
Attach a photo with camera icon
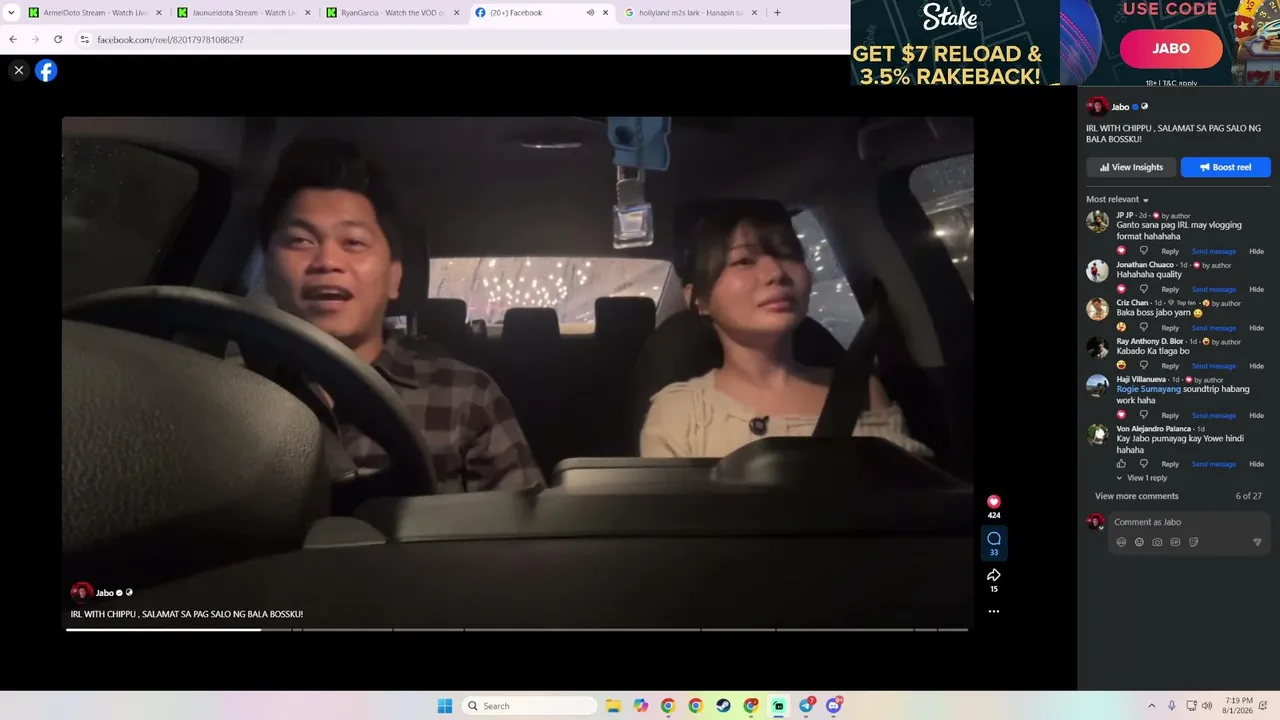coord(1157,542)
